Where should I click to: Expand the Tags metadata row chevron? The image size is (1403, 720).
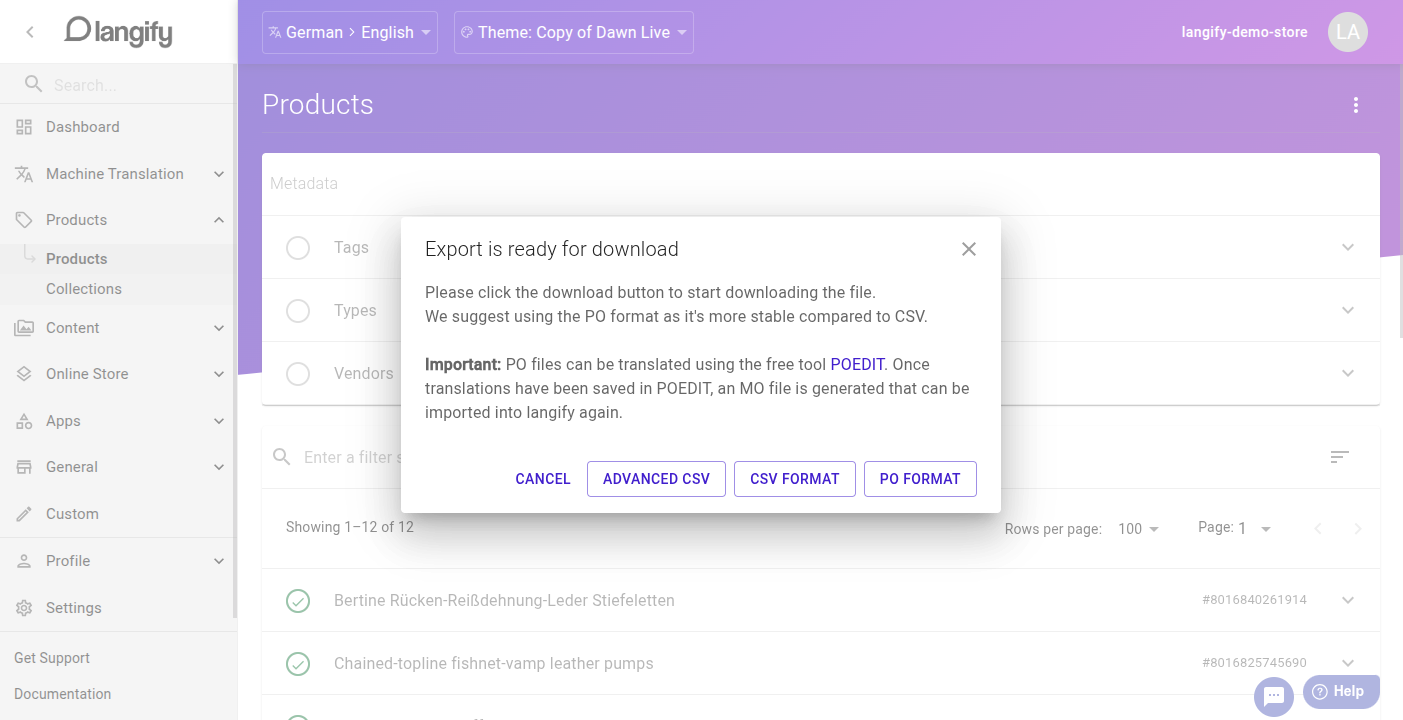pos(1348,247)
